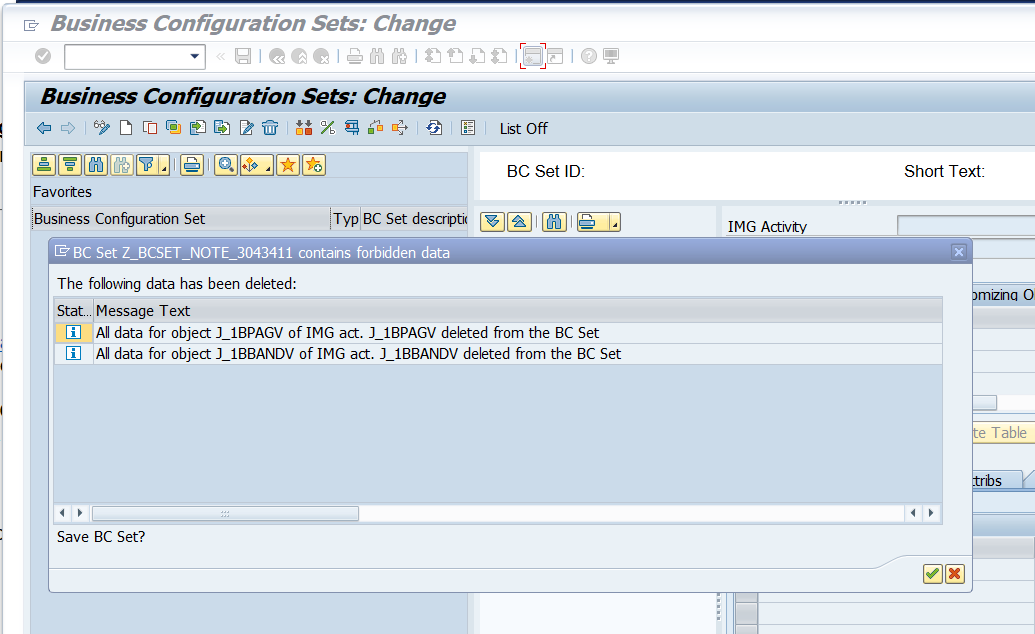Click the IMG Activity input field
1035x634 pixels.
[966, 226]
